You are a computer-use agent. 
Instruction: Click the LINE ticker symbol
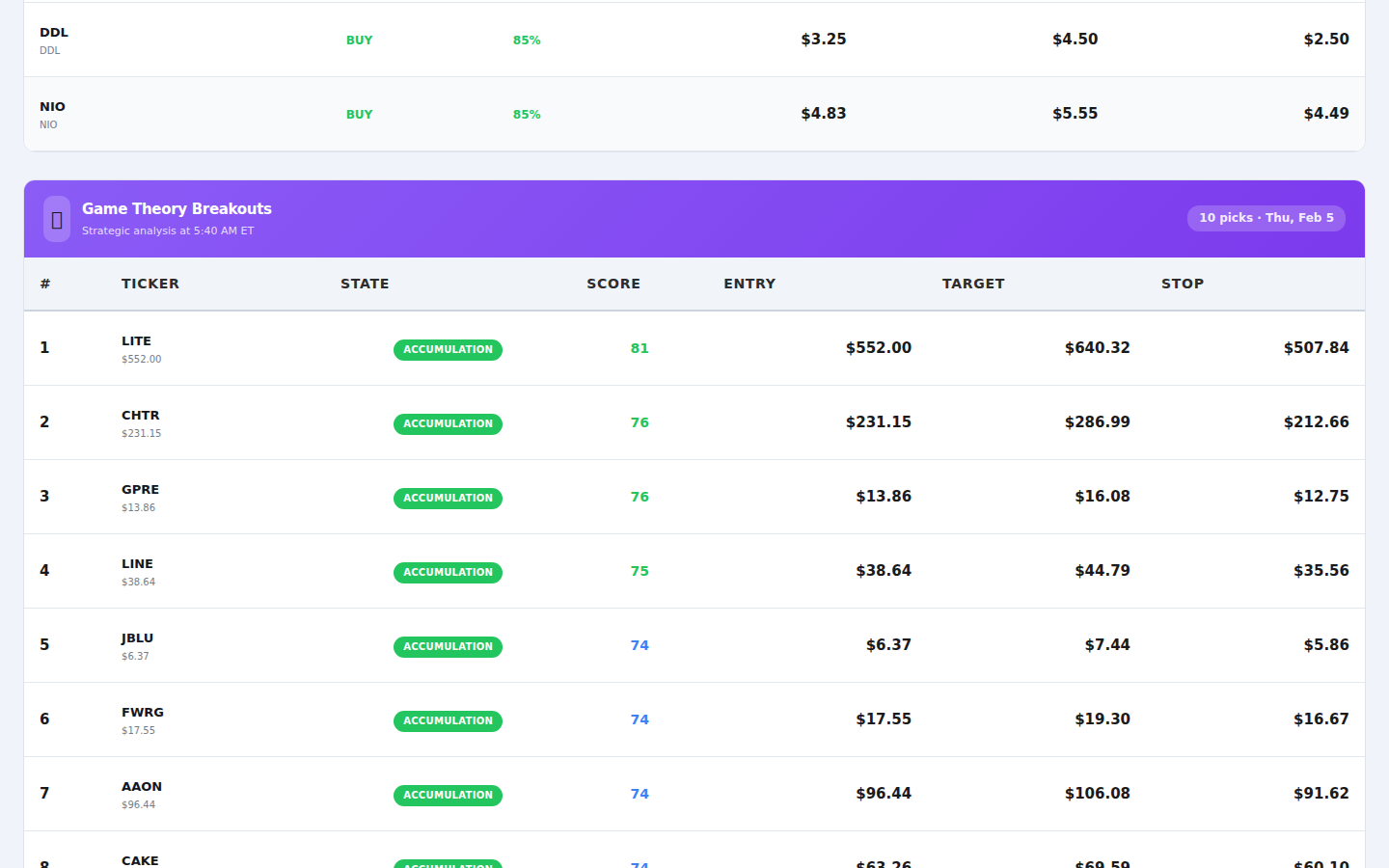click(x=137, y=564)
